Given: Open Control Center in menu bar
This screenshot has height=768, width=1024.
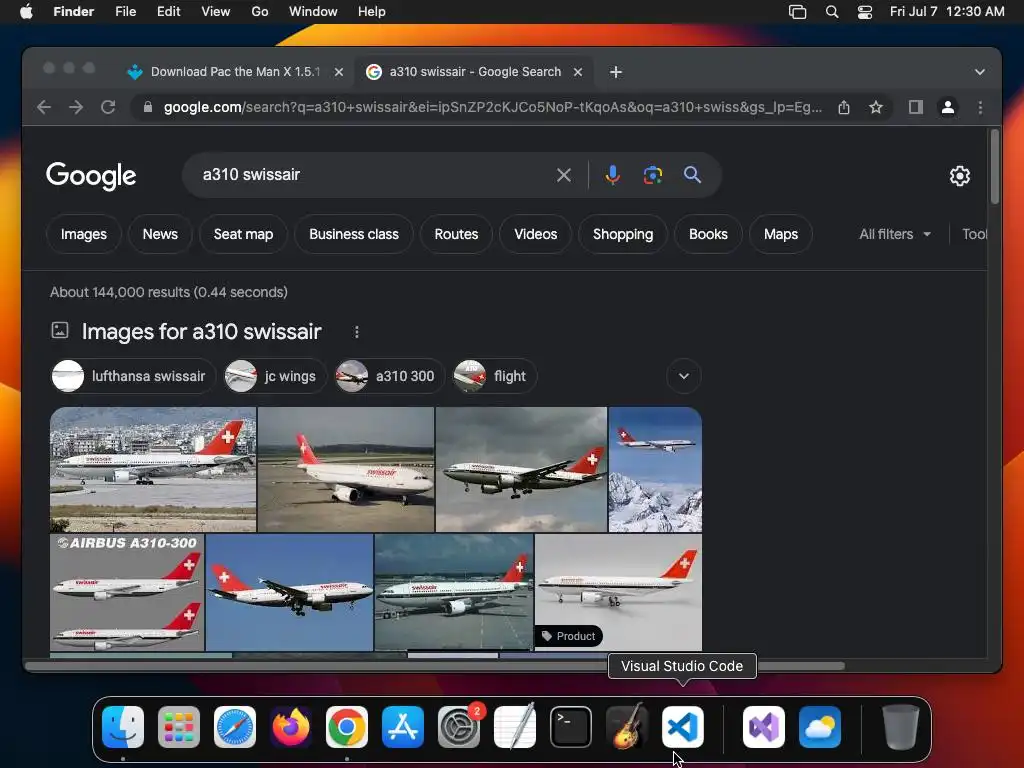Looking at the screenshot, I should tap(865, 12).
